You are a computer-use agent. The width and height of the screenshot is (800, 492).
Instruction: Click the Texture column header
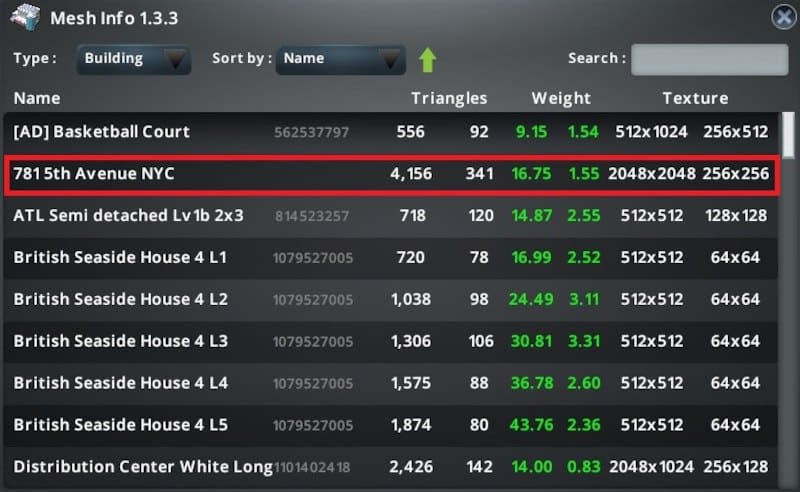[695, 98]
